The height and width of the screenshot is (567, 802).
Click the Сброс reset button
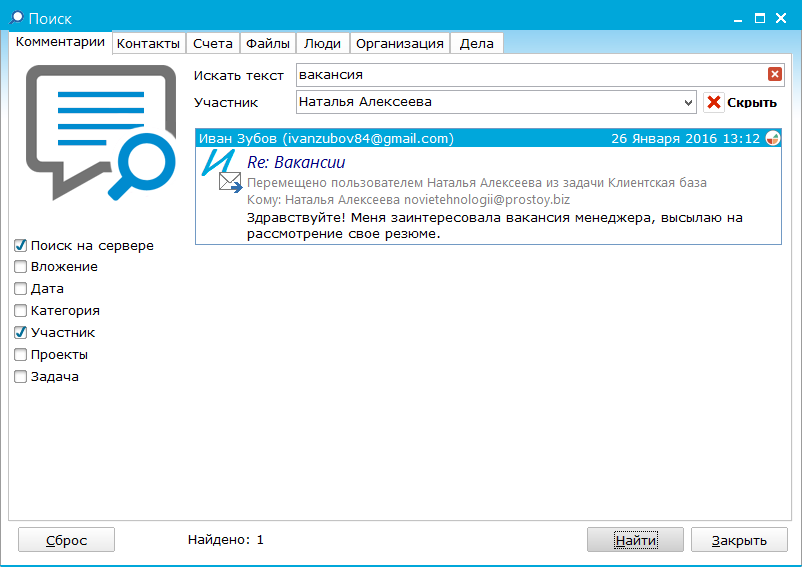click(66, 540)
